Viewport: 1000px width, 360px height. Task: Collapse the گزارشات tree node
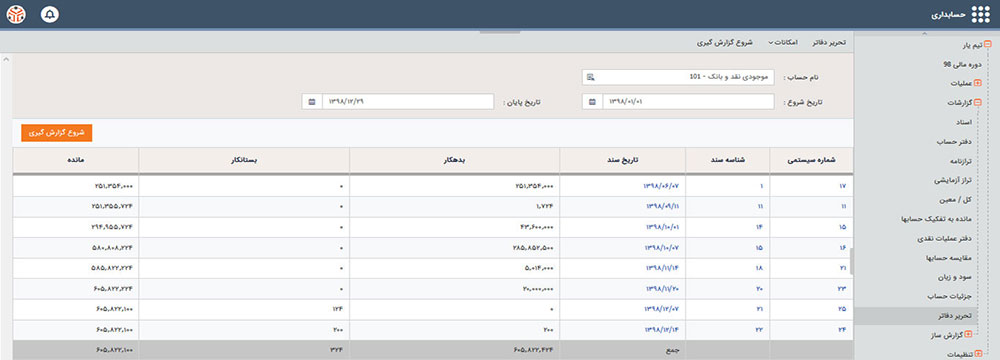click(x=977, y=102)
